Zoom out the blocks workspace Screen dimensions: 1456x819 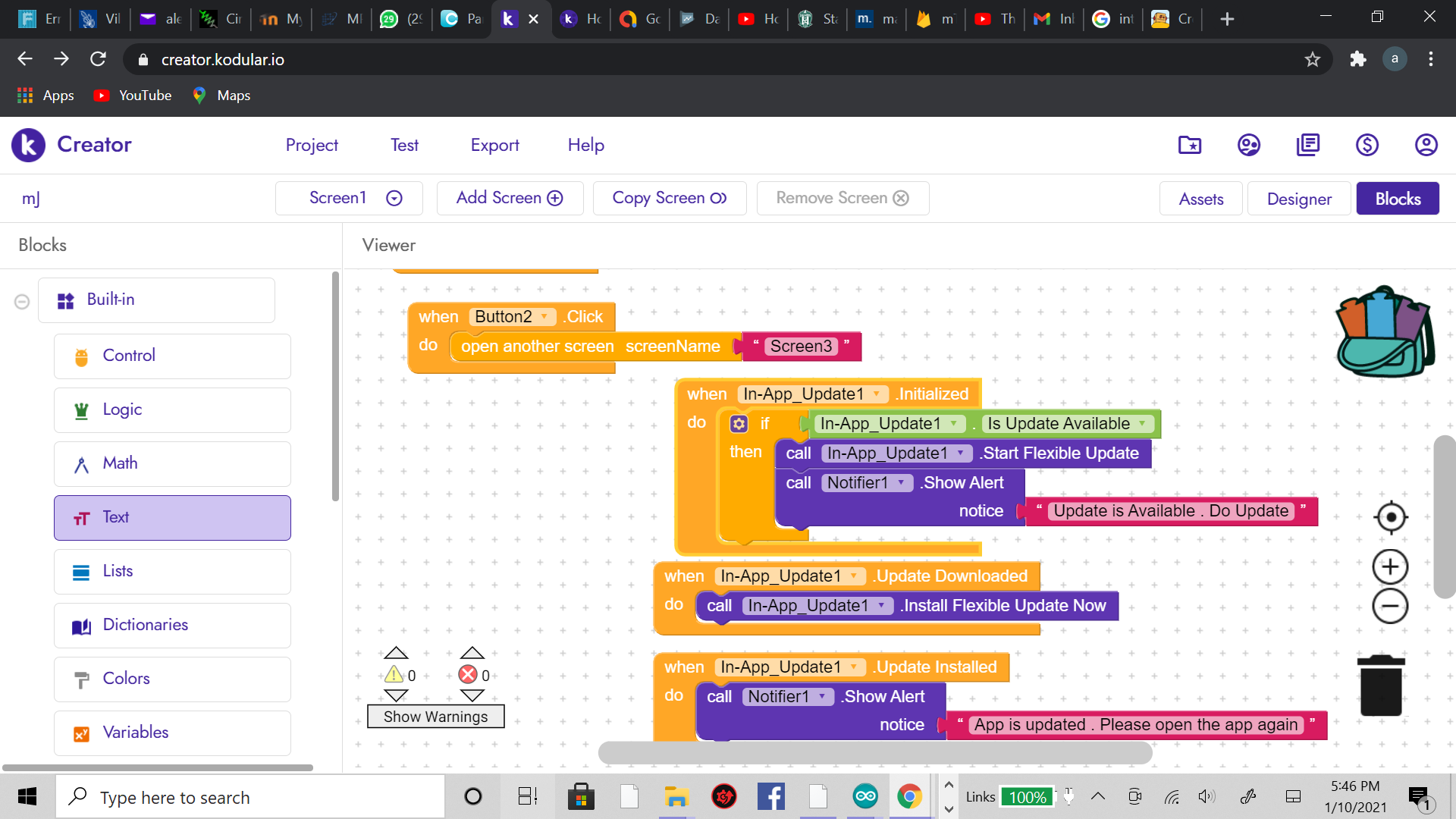[1391, 607]
